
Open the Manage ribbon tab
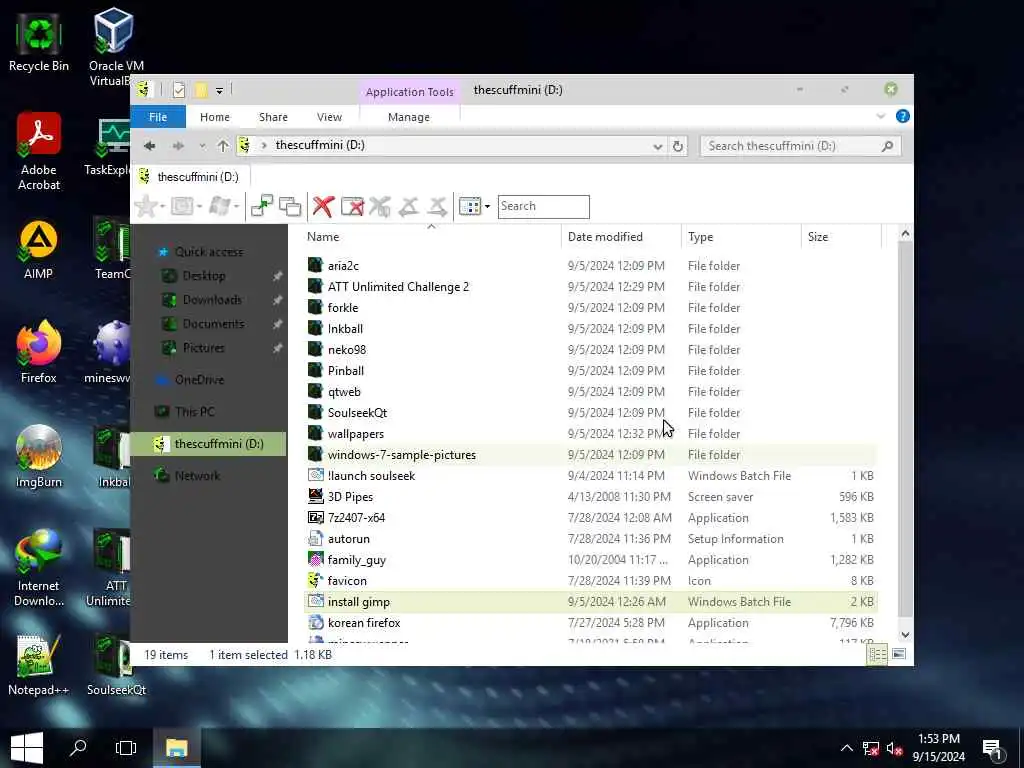tap(409, 117)
